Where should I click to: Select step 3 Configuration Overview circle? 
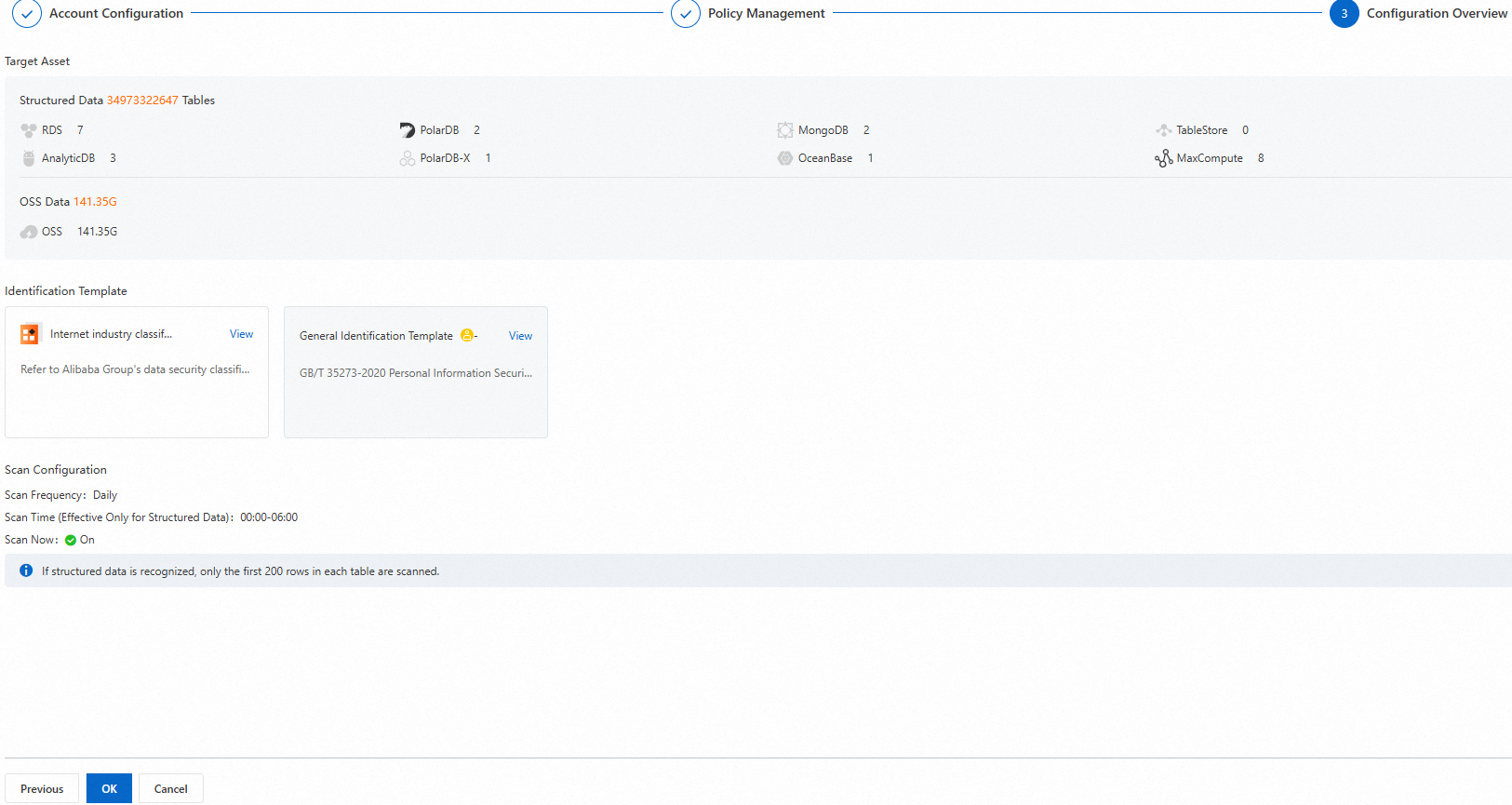tap(1345, 13)
